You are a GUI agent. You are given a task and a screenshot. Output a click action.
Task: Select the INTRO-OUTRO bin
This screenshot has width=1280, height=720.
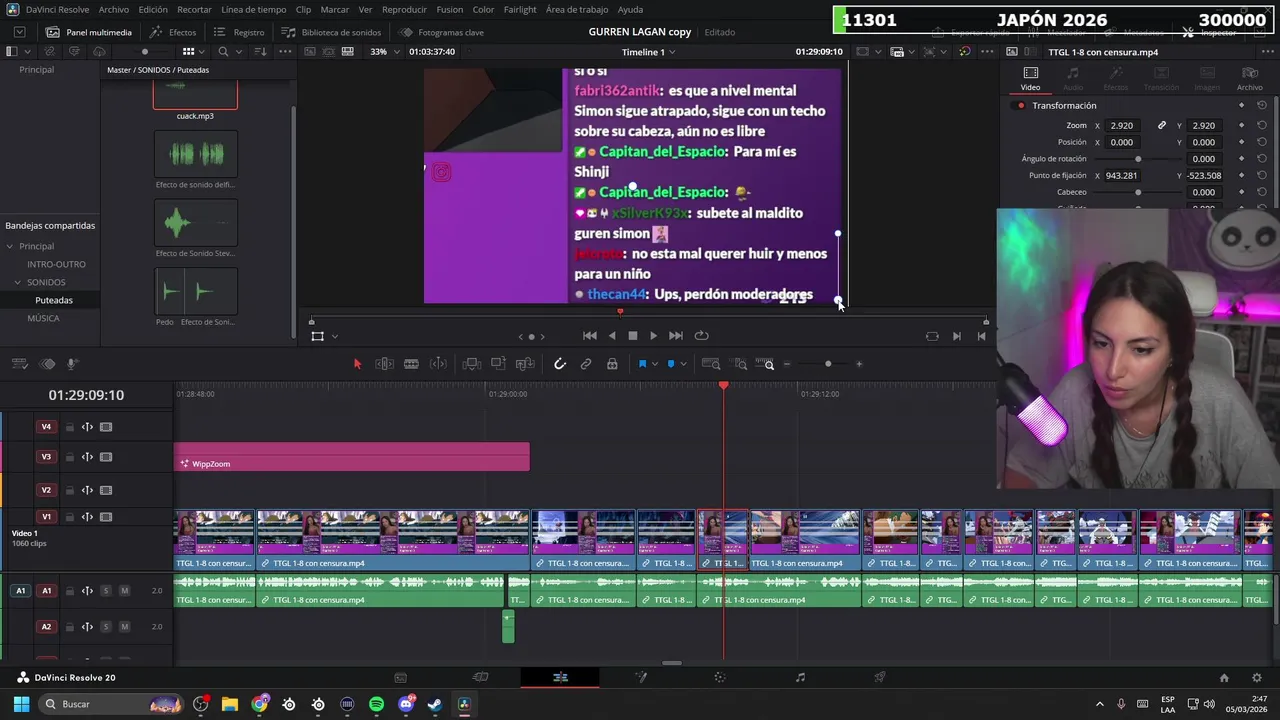click(x=56, y=264)
